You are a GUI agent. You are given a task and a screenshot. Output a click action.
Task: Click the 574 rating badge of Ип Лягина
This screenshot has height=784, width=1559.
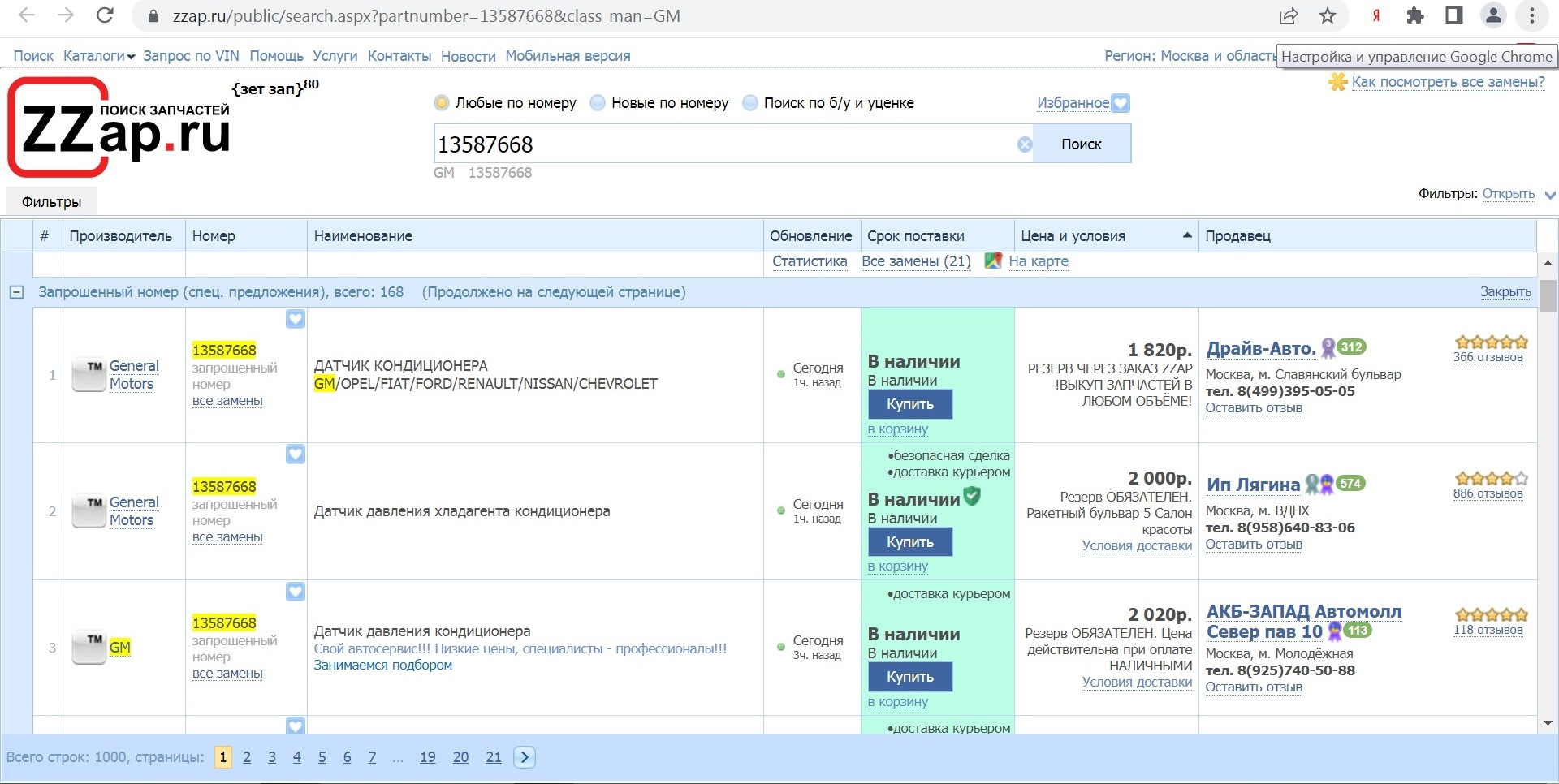tap(1350, 484)
